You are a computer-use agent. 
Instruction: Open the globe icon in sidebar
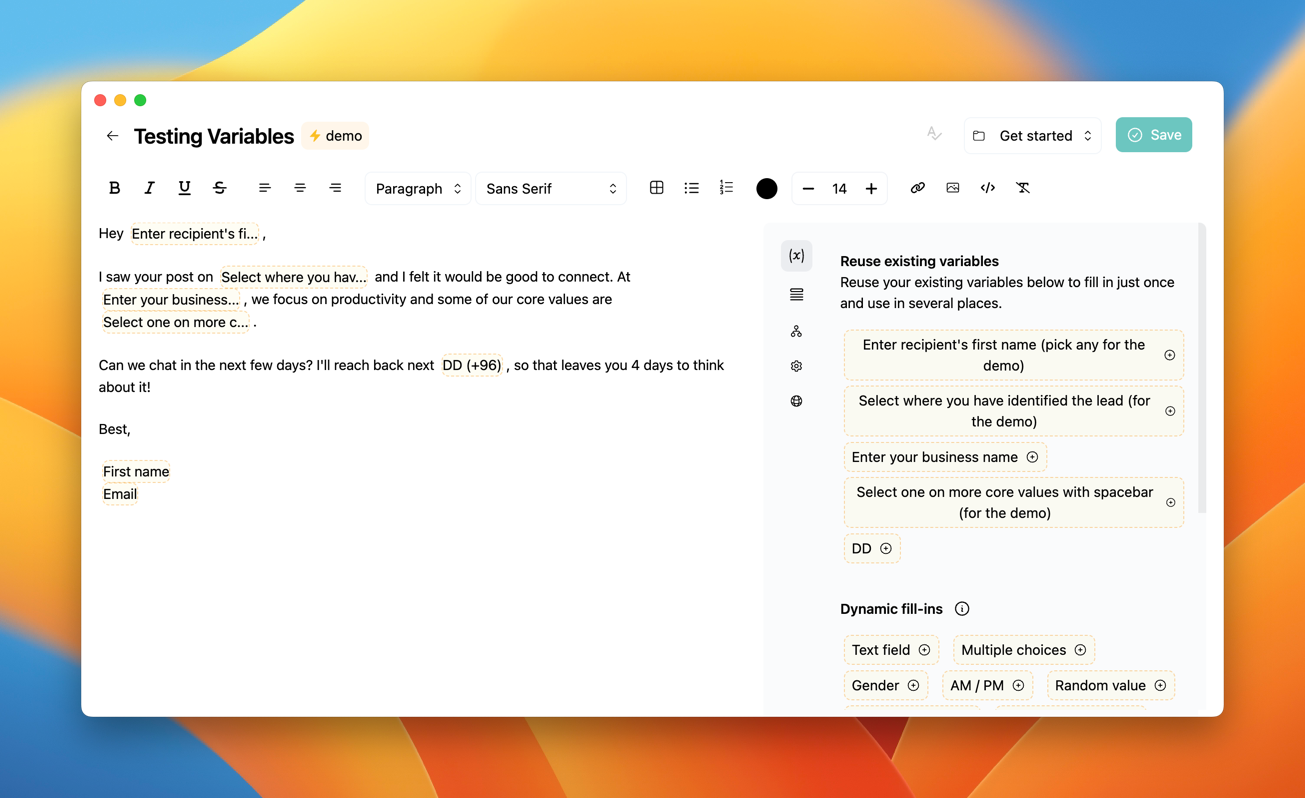tap(796, 401)
